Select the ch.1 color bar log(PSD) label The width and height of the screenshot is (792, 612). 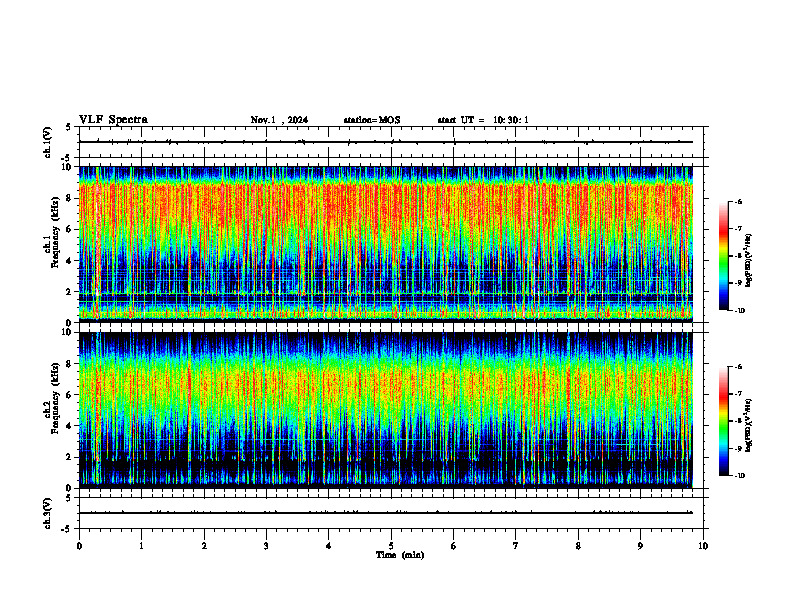(x=749, y=261)
